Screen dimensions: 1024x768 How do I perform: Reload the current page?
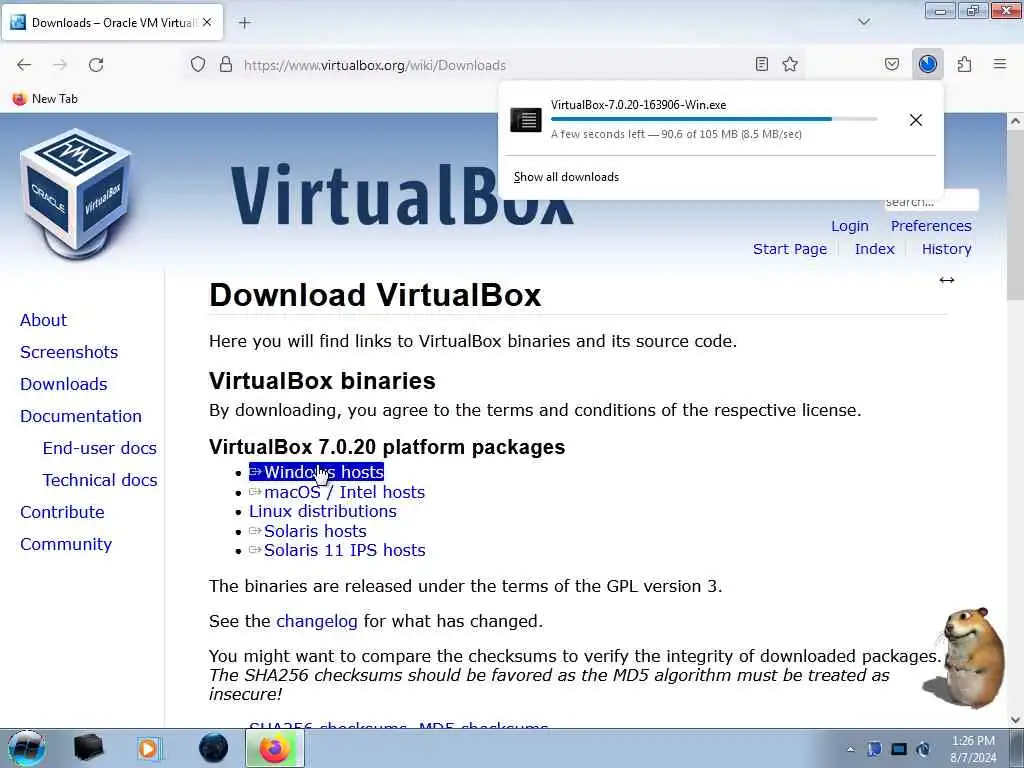96,65
